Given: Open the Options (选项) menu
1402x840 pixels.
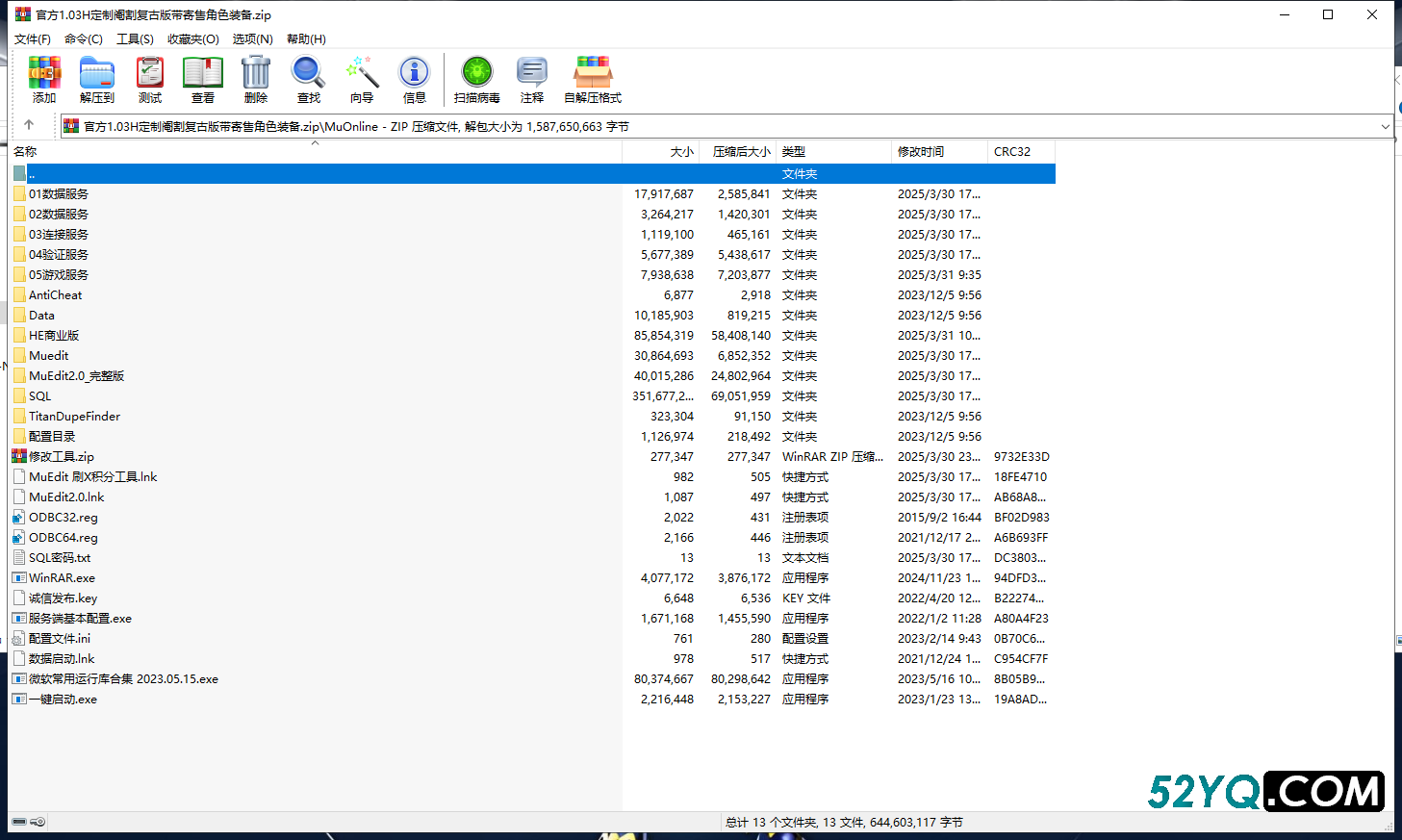Looking at the screenshot, I should coord(252,38).
